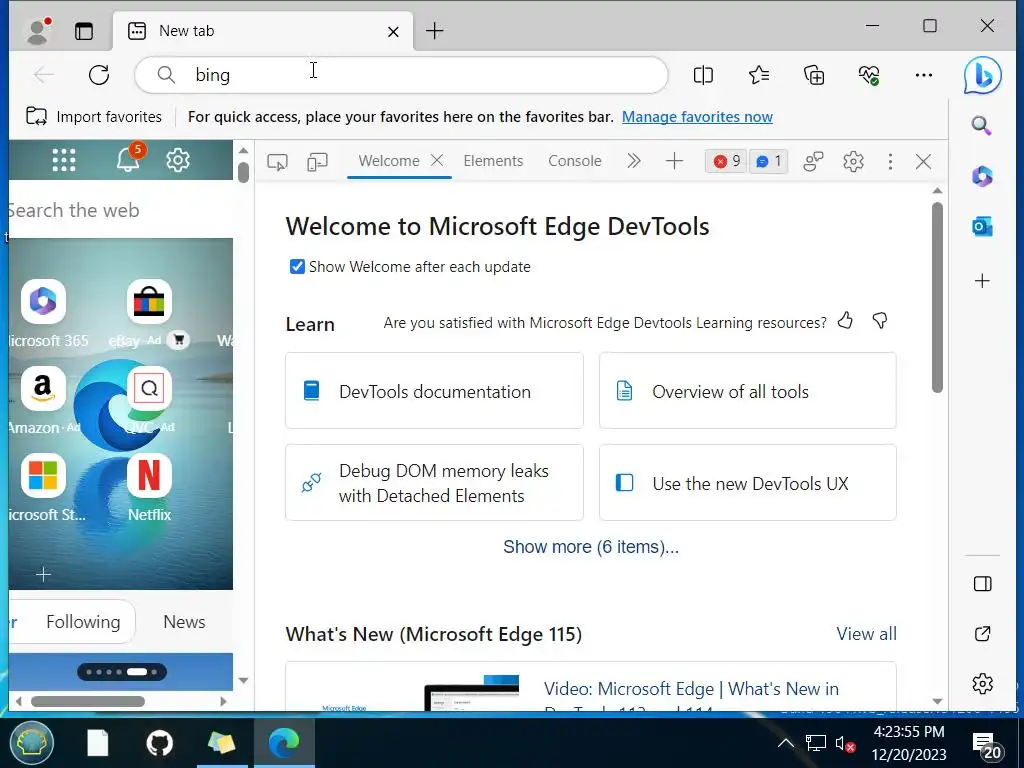Open Microsoft 365 quick link tile

coord(44,302)
